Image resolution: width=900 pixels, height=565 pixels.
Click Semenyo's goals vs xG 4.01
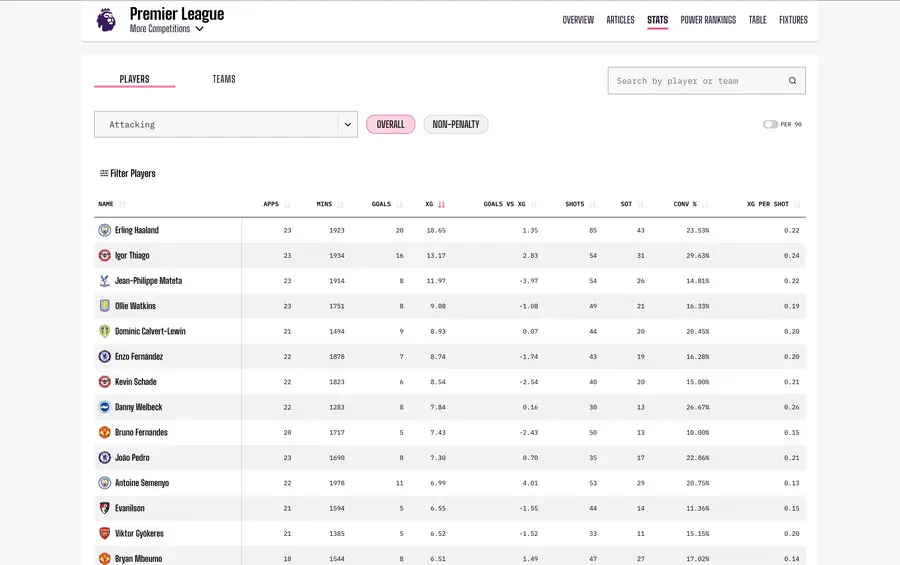tap(530, 483)
